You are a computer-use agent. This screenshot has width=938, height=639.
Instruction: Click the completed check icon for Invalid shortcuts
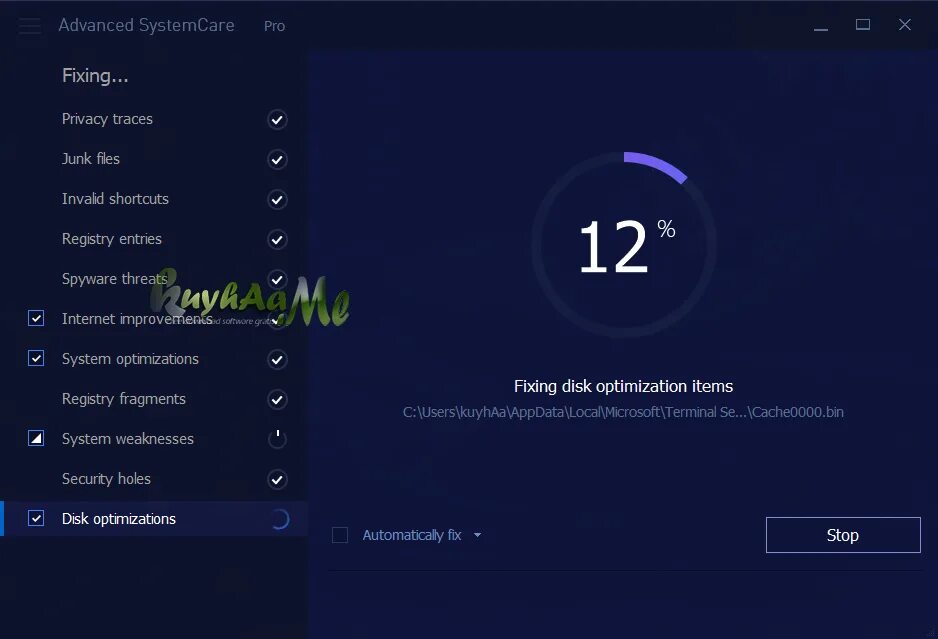[277, 200]
